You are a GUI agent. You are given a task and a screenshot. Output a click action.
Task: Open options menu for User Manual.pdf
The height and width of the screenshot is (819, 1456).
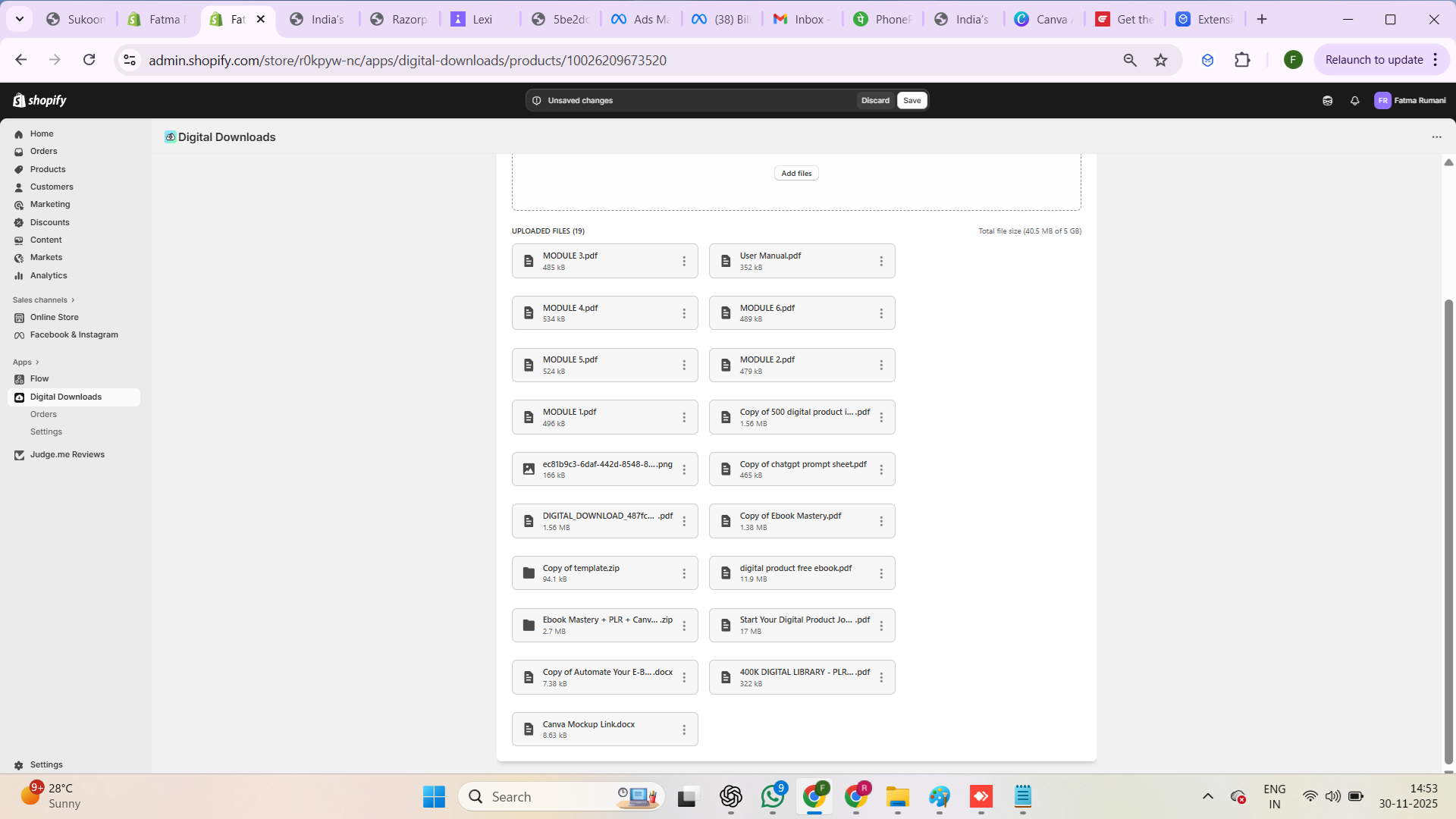pos(880,261)
